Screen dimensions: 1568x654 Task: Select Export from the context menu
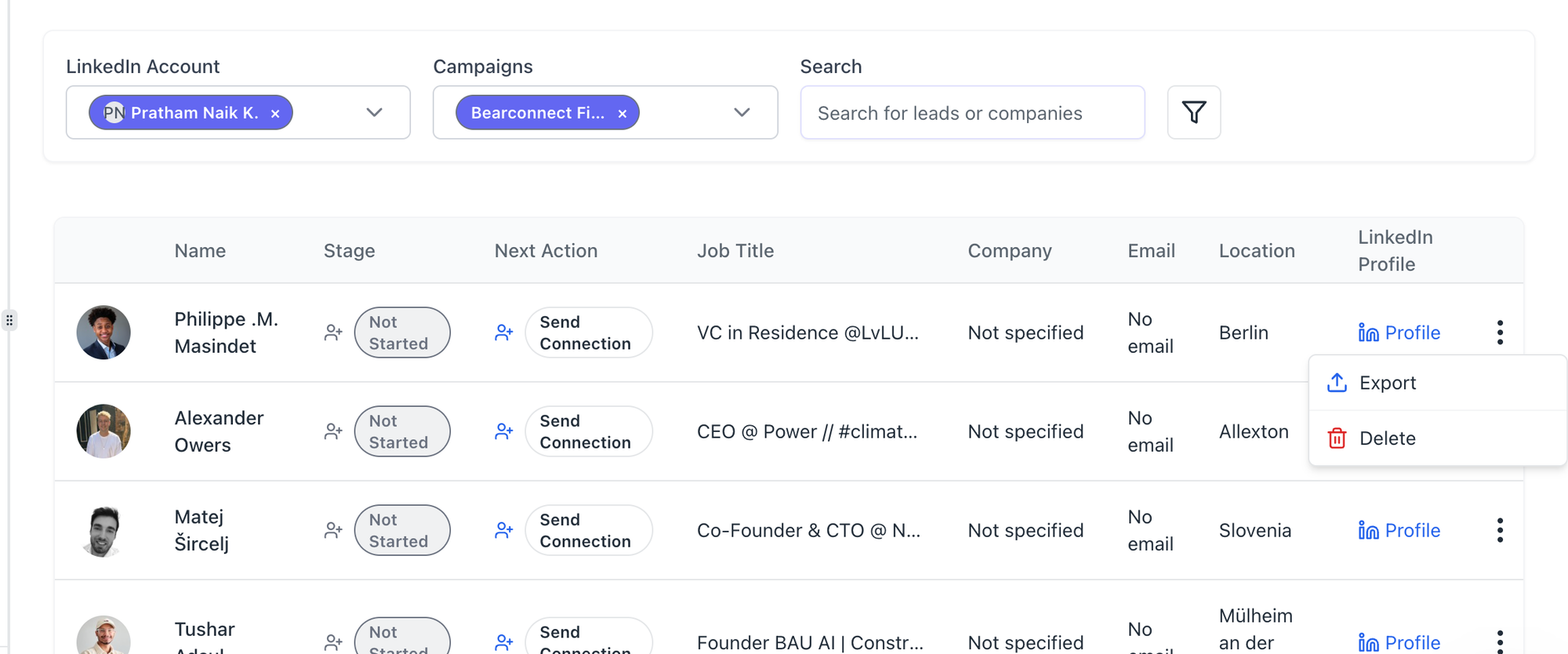tap(1387, 383)
